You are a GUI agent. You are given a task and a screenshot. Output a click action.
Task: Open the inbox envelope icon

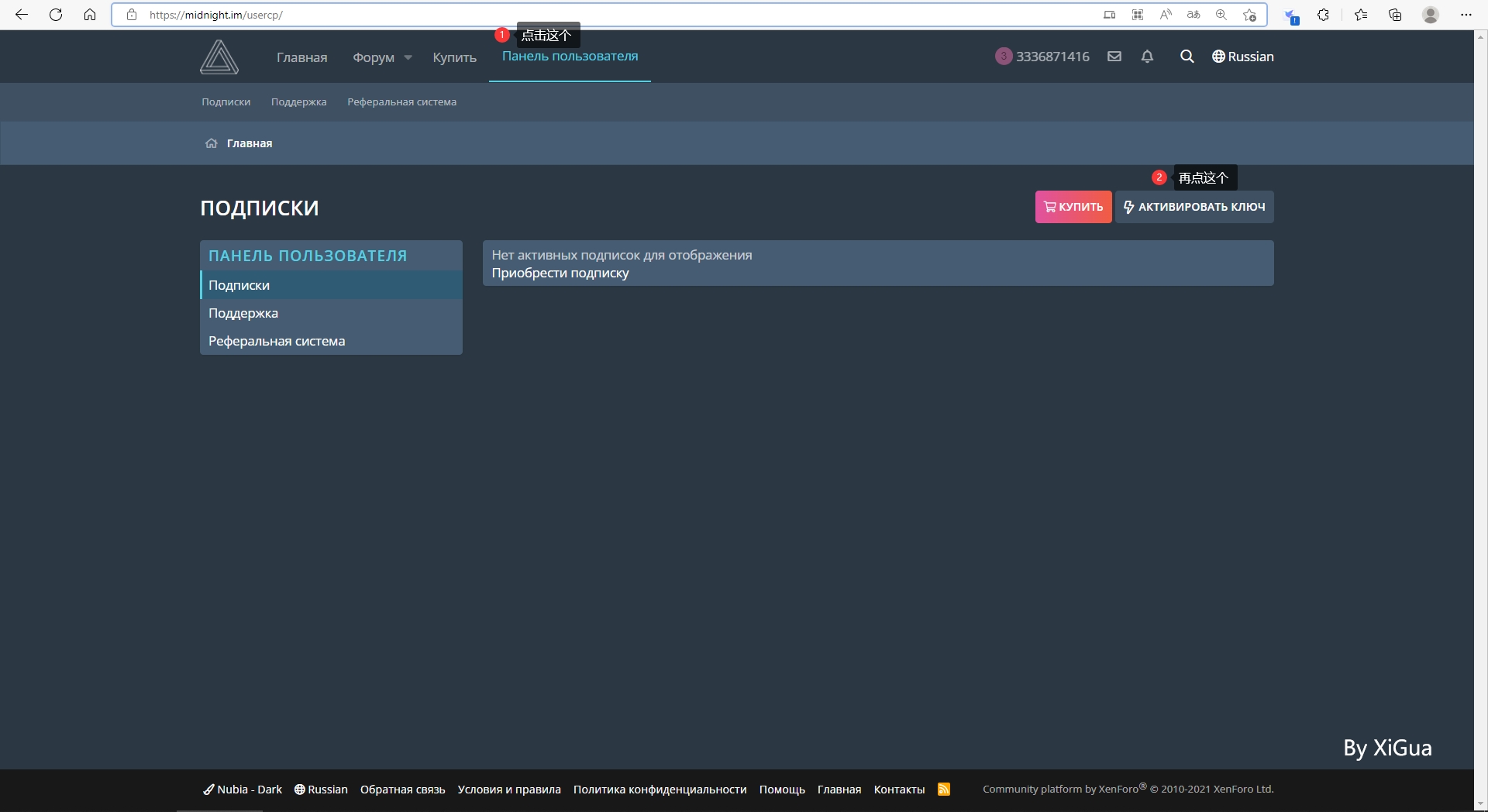coord(1114,57)
